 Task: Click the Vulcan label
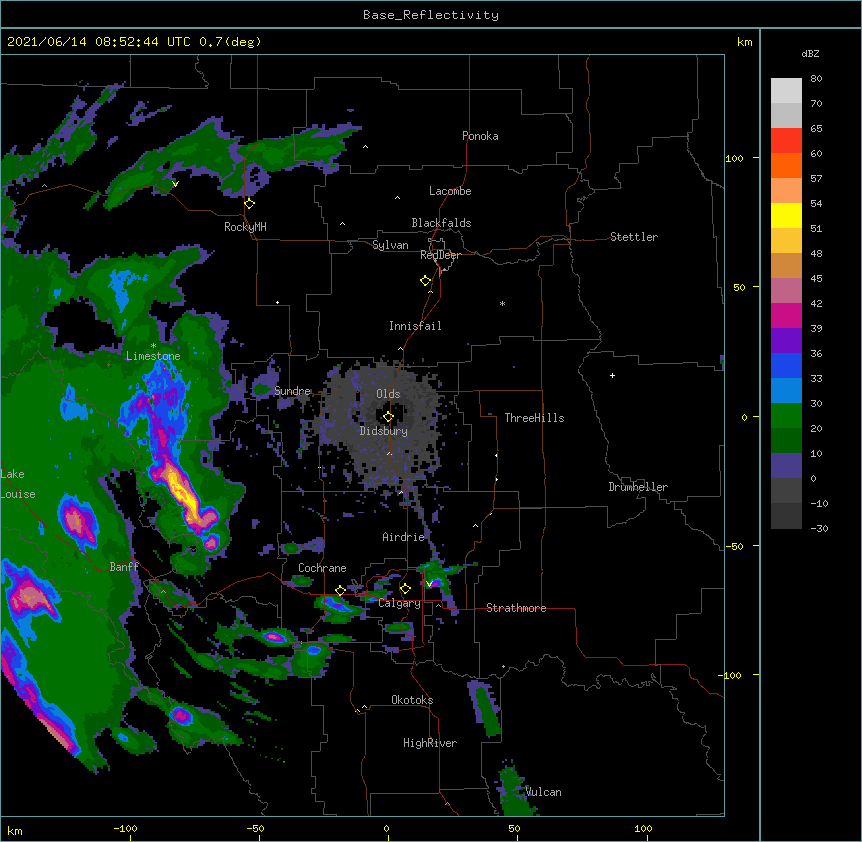543,792
